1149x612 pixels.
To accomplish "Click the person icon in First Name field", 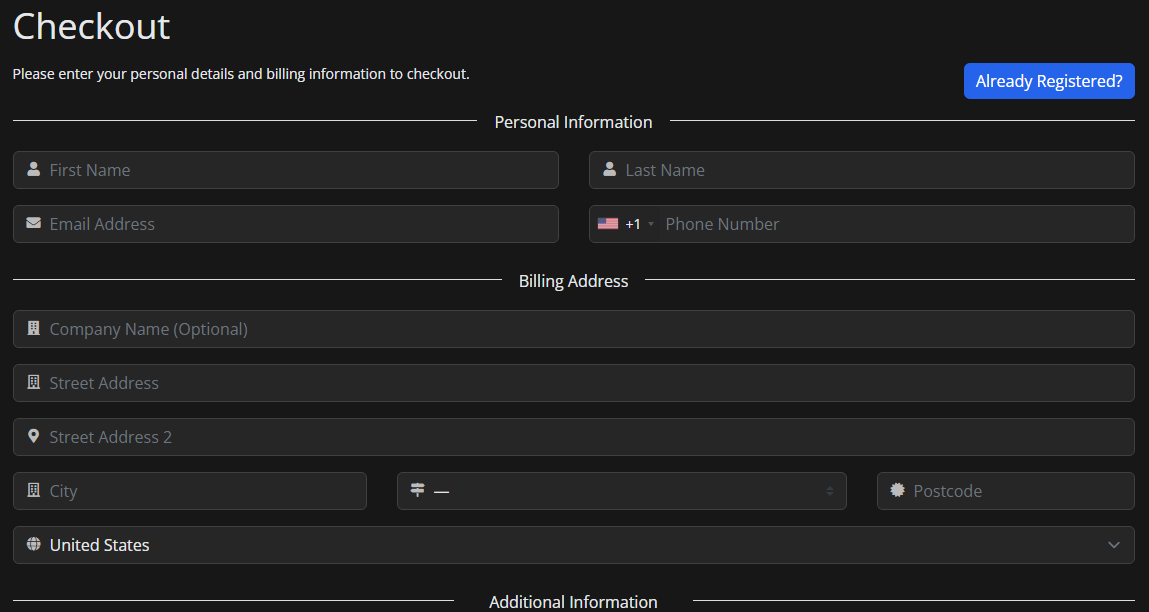I will [34, 170].
